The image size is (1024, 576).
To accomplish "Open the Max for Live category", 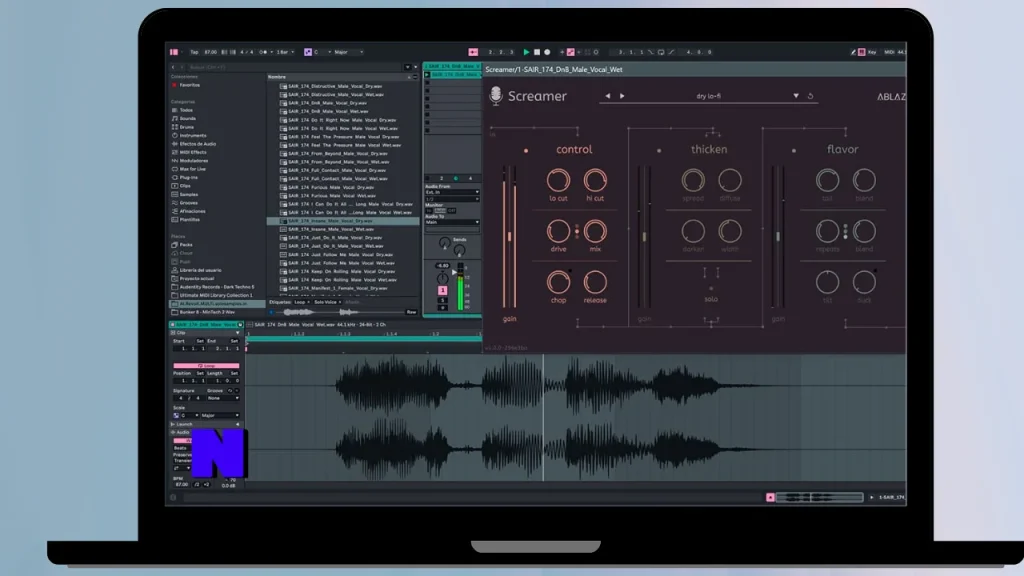I will [193, 169].
